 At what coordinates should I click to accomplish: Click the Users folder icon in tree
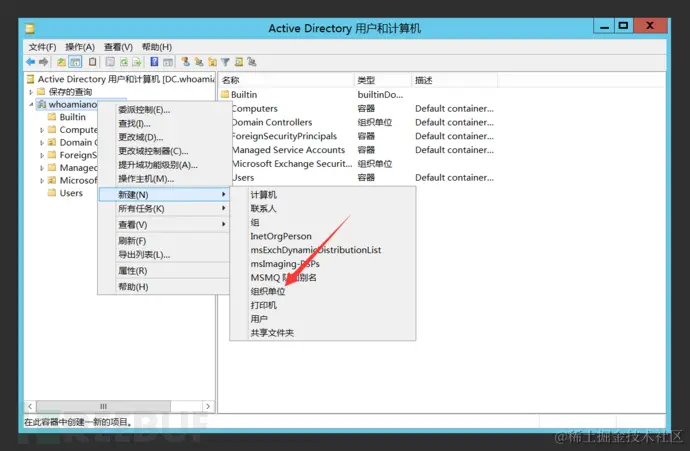(x=52, y=193)
